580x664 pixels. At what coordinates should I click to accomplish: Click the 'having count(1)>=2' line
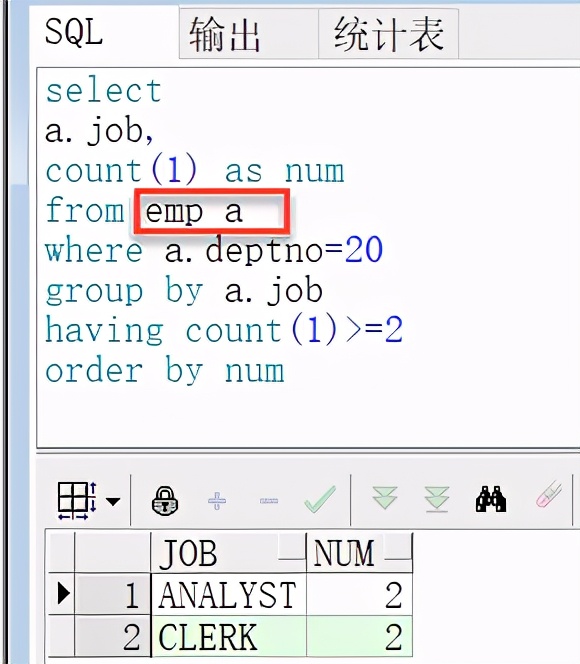[224, 330]
